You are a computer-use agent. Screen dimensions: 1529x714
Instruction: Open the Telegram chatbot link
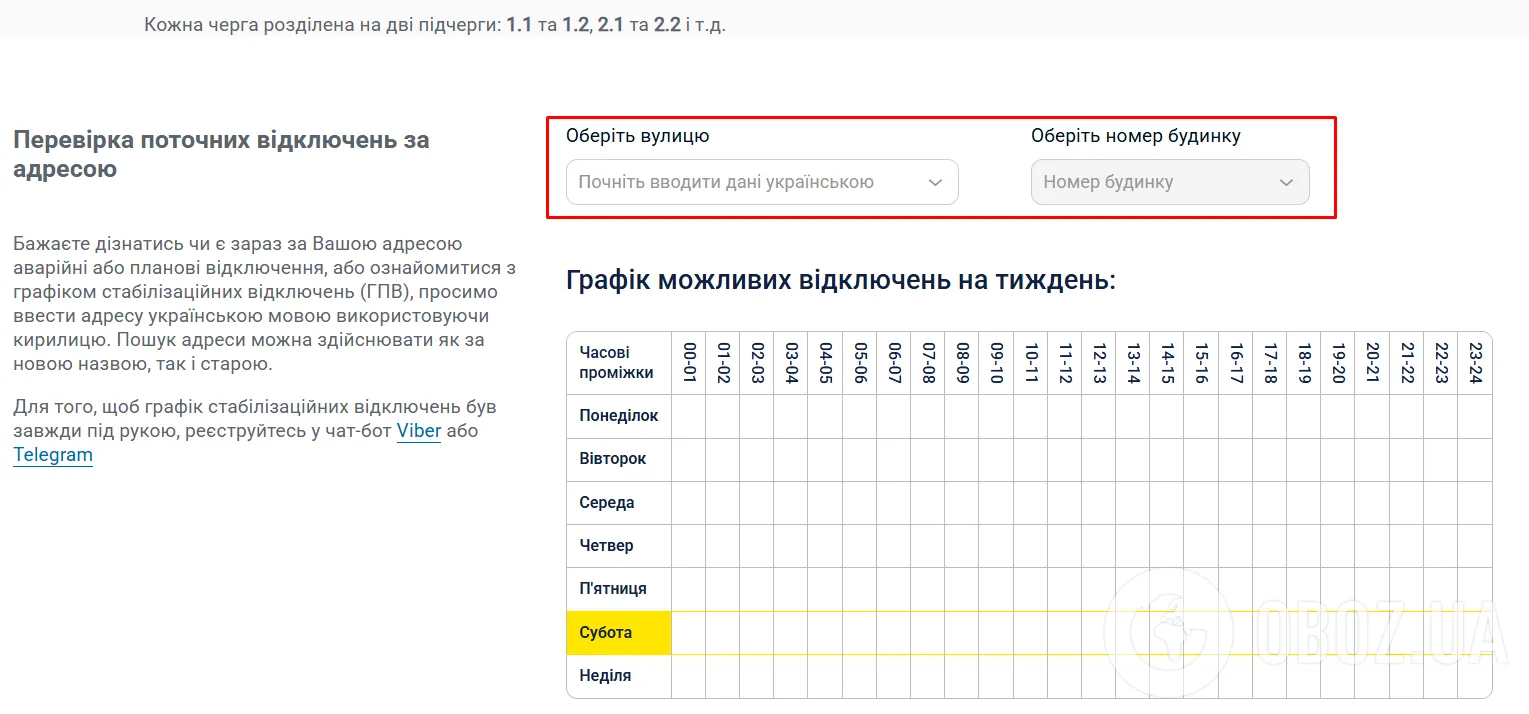[52, 454]
